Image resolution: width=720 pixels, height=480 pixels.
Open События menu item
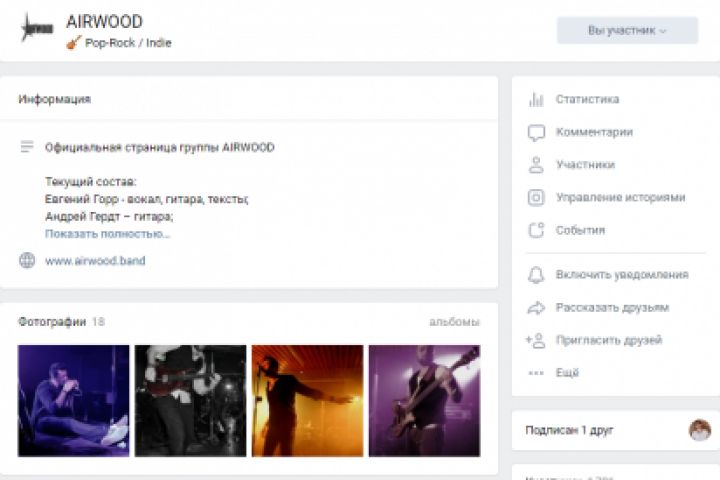580,230
